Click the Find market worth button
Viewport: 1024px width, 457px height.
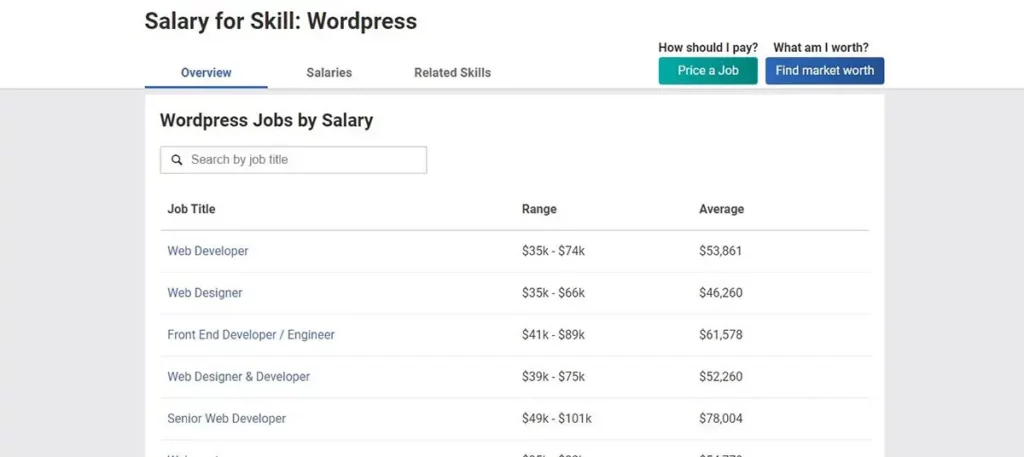[824, 71]
